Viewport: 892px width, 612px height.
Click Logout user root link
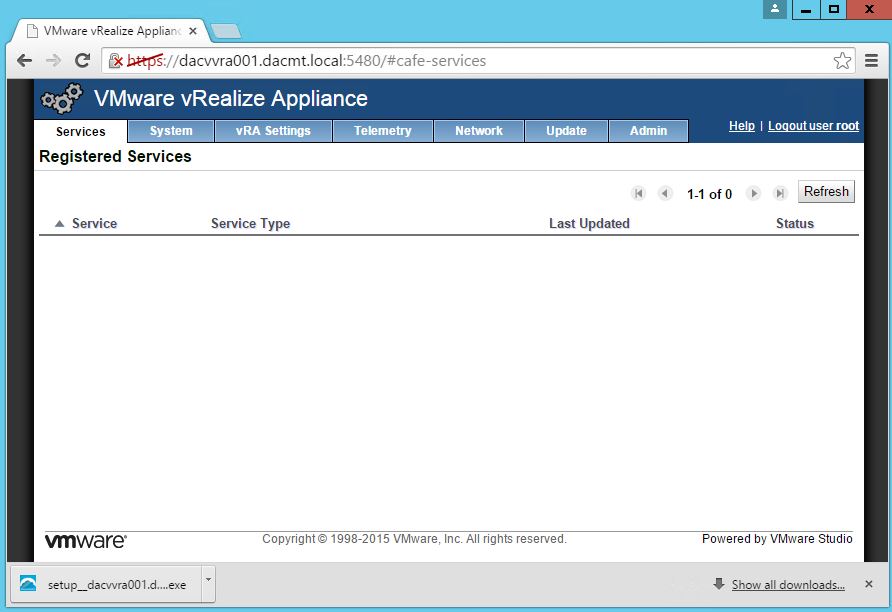(813, 126)
